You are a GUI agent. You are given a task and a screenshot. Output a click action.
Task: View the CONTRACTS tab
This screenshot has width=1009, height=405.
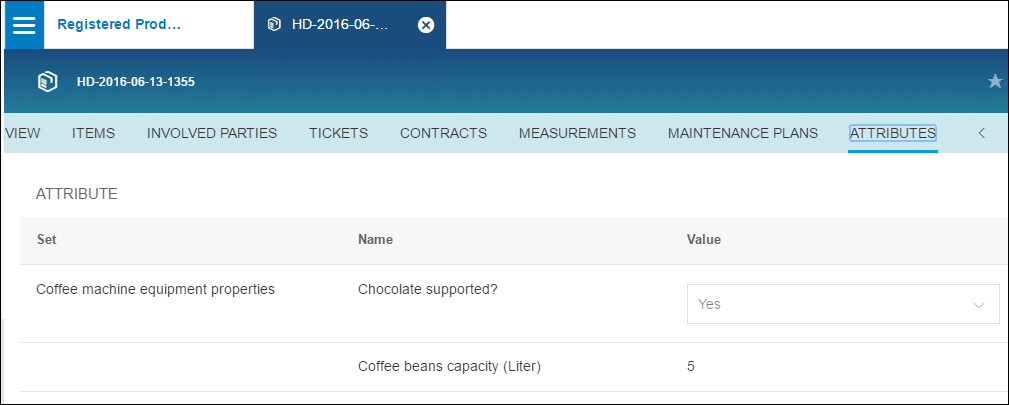click(x=443, y=133)
